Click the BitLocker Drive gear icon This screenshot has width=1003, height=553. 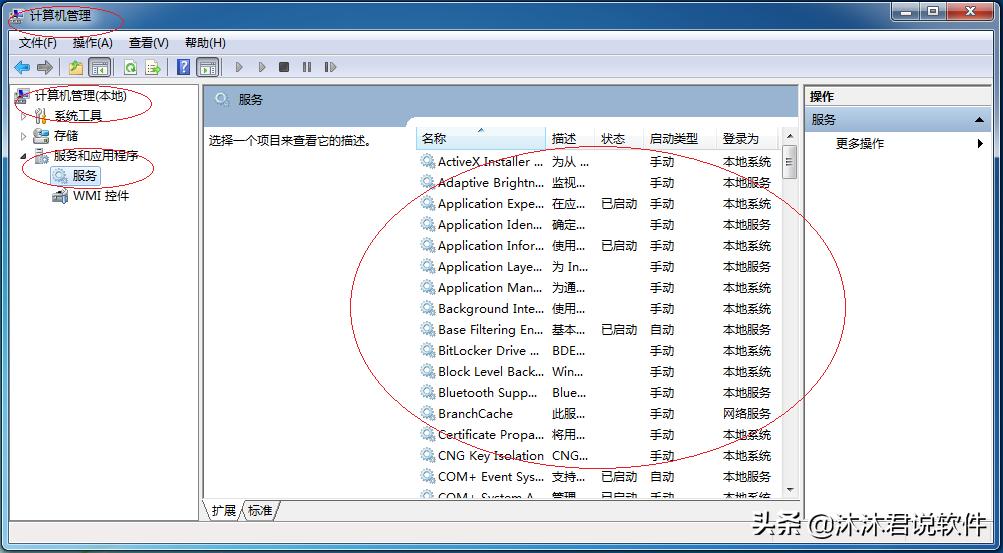(427, 350)
